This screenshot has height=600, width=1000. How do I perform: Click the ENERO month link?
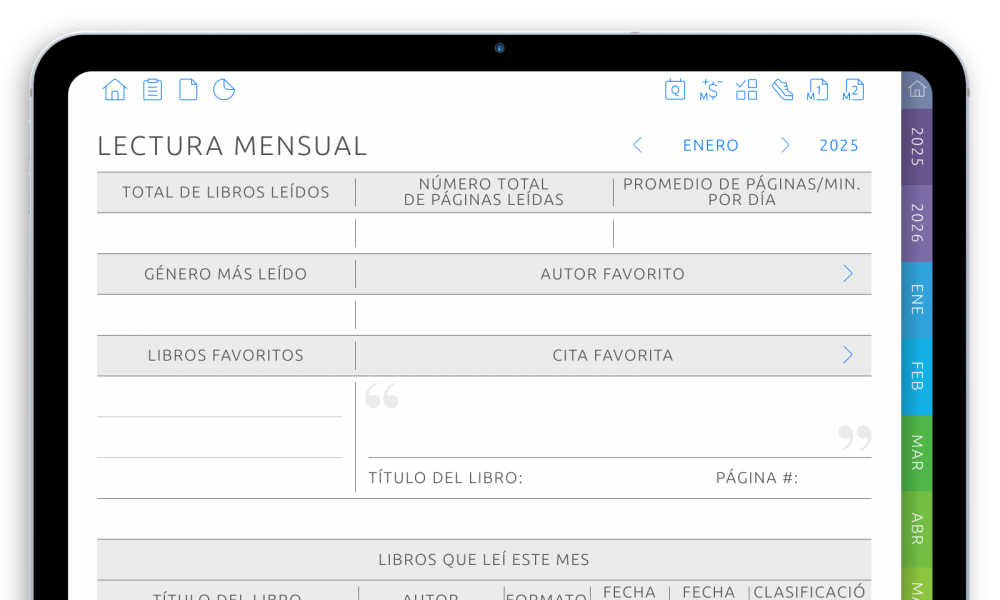[710, 145]
